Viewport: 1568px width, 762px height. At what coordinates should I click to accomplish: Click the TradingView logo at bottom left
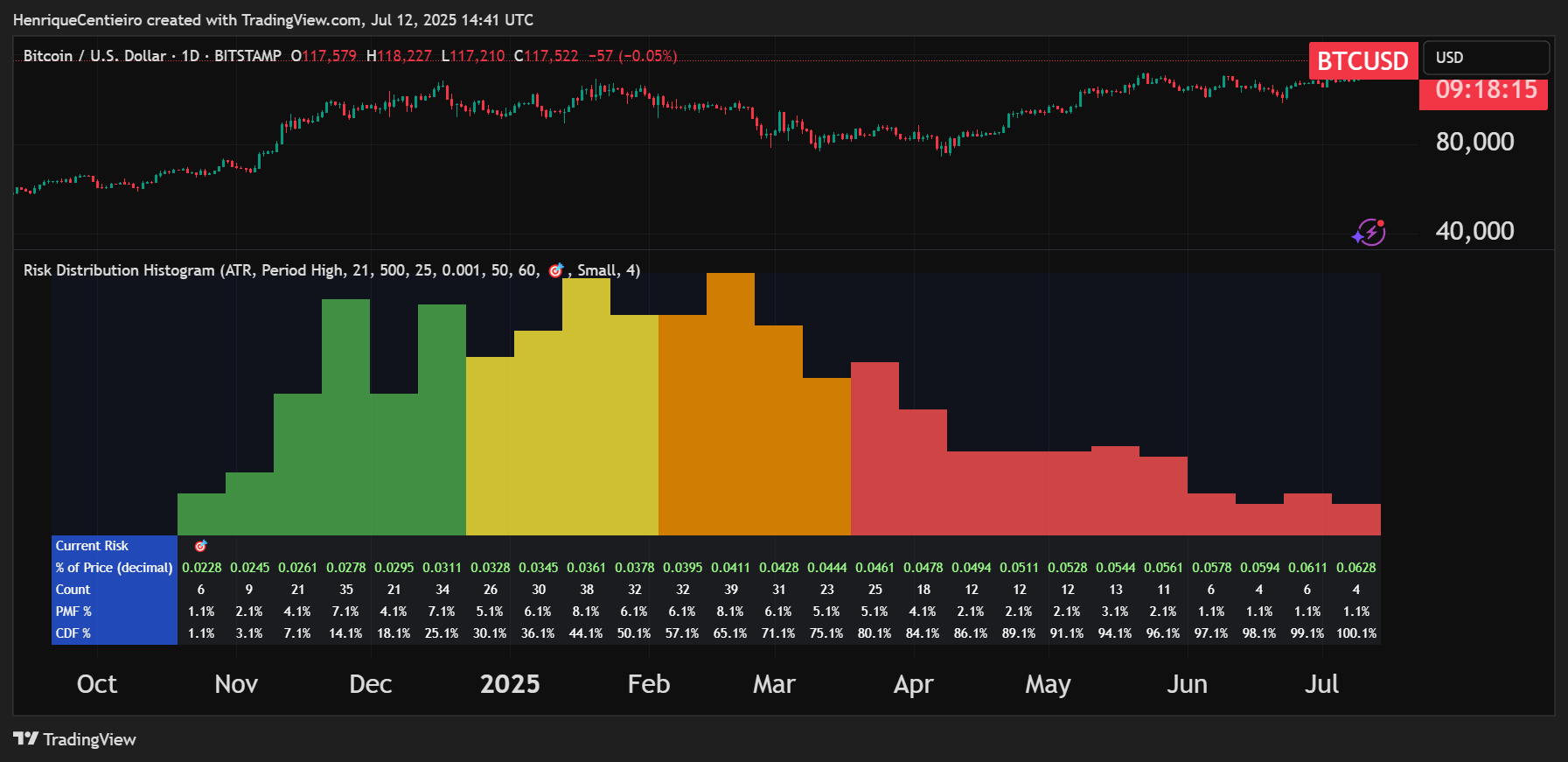click(x=74, y=739)
